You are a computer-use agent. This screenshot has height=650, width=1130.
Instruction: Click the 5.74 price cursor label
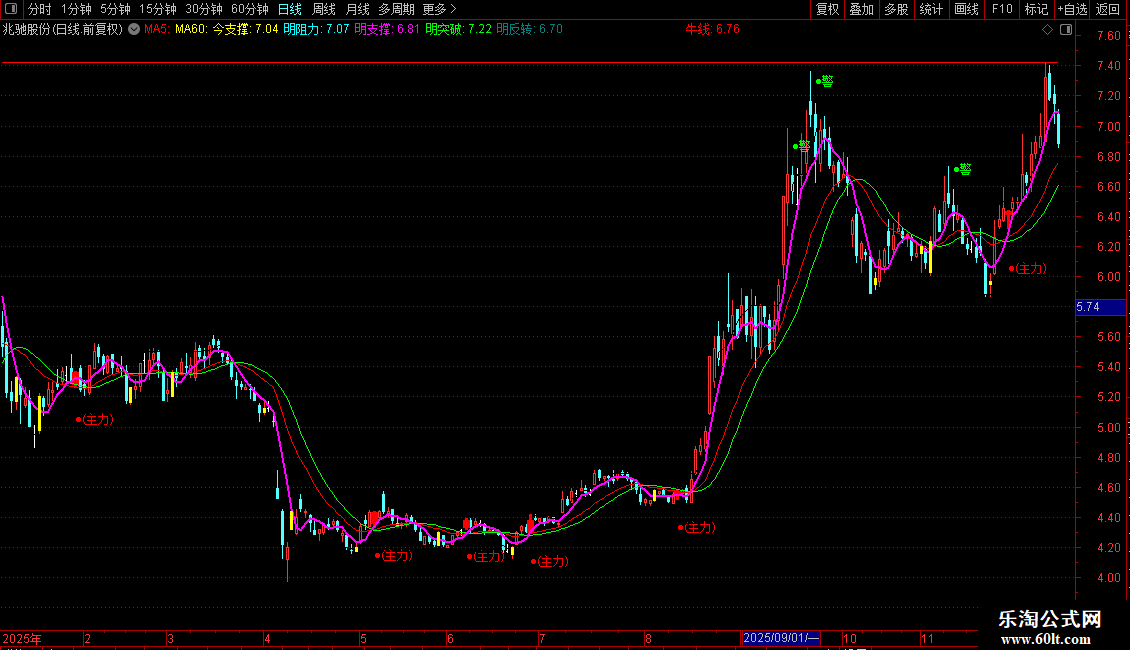(1100, 307)
